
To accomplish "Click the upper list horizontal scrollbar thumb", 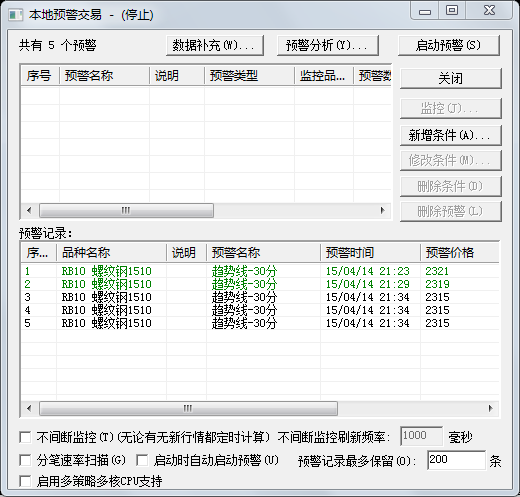I will (126, 210).
